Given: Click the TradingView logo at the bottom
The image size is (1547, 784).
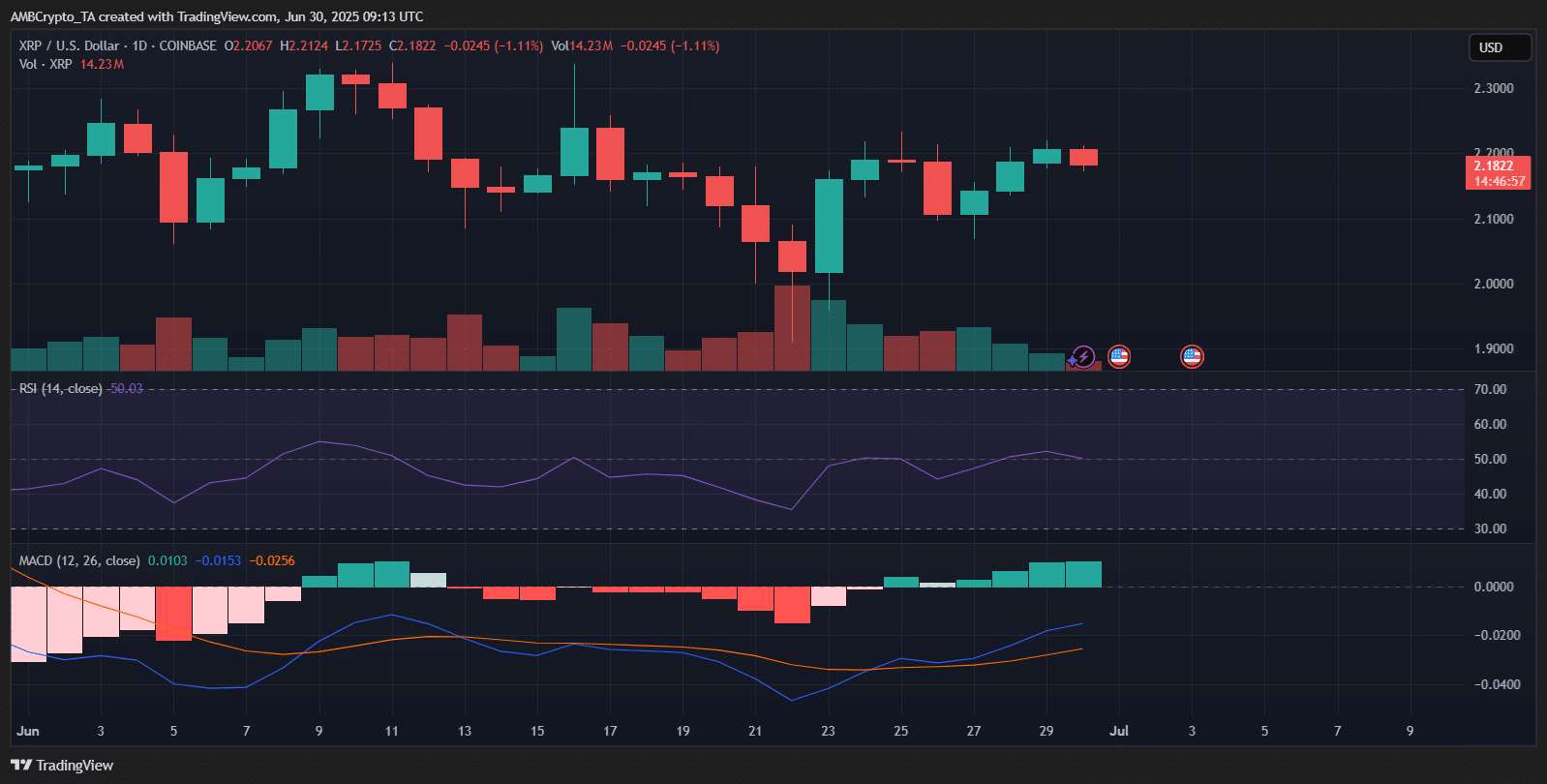Looking at the screenshot, I should point(62,765).
